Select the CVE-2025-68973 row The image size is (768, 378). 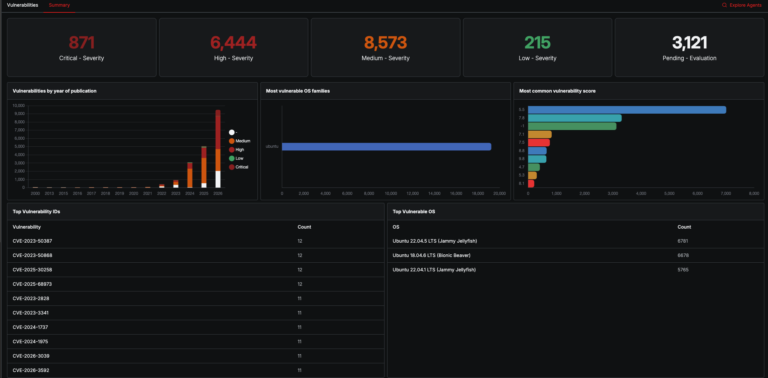(x=196, y=284)
